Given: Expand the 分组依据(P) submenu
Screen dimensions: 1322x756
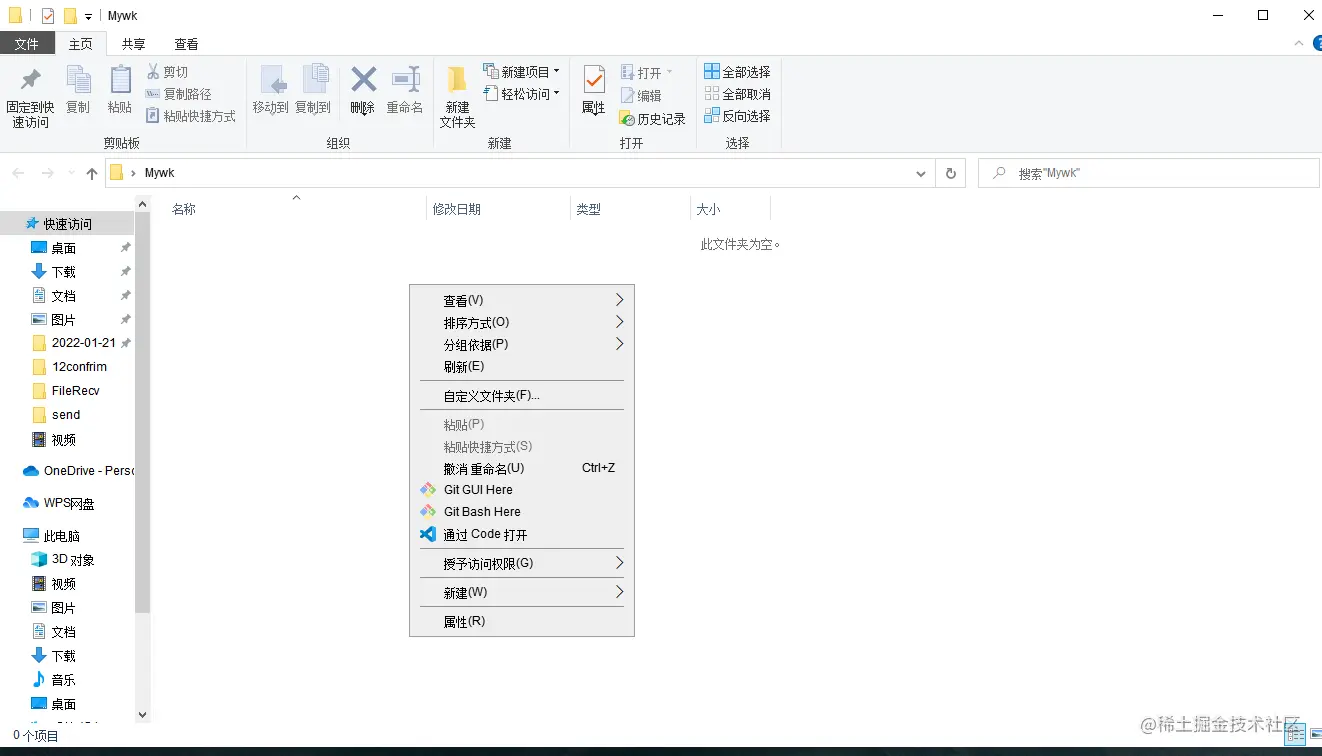Looking at the screenshot, I should [x=522, y=345].
